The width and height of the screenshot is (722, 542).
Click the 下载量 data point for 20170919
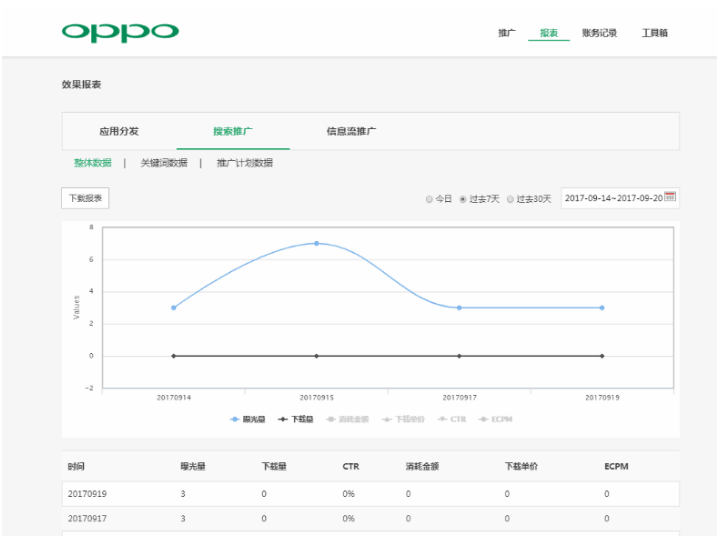(x=602, y=356)
